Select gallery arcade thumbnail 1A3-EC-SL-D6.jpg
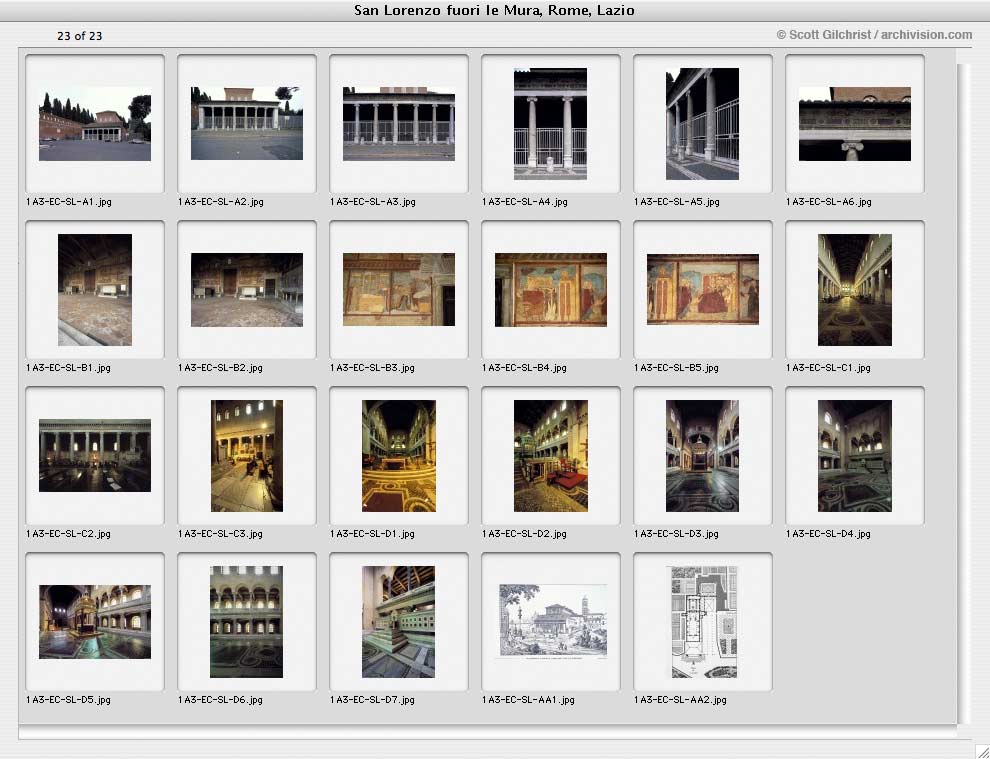Viewport: 990px width, 759px height. point(247,622)
